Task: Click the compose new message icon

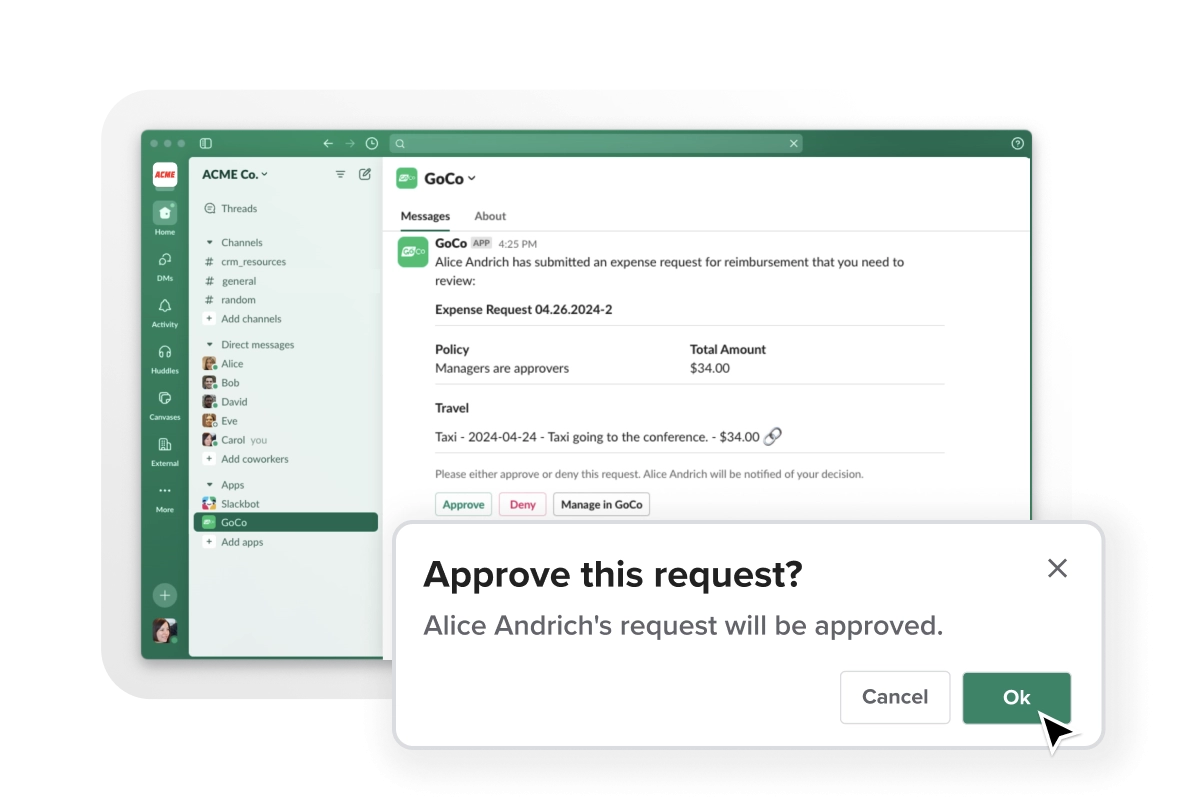Action: (x=365, y=174)
